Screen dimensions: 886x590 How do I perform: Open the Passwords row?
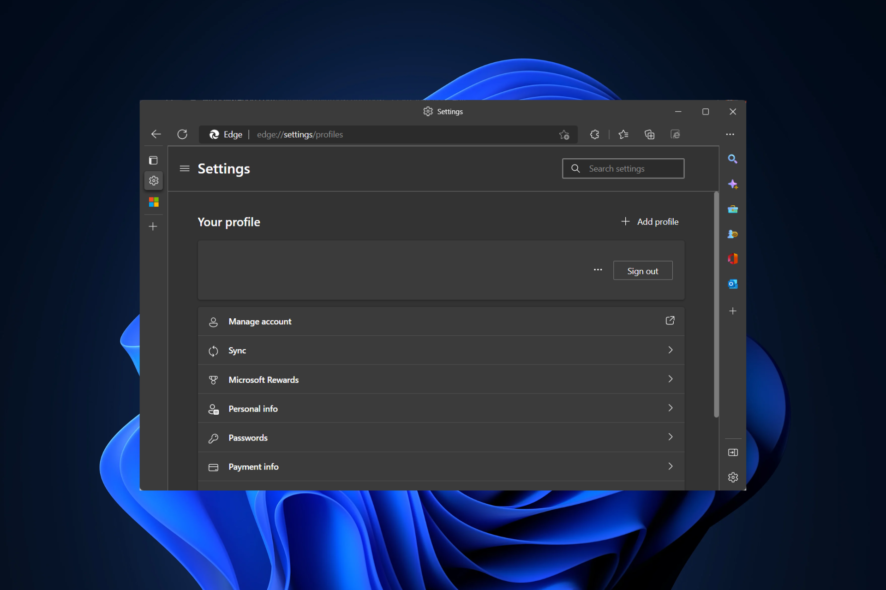tap(441, 438)
